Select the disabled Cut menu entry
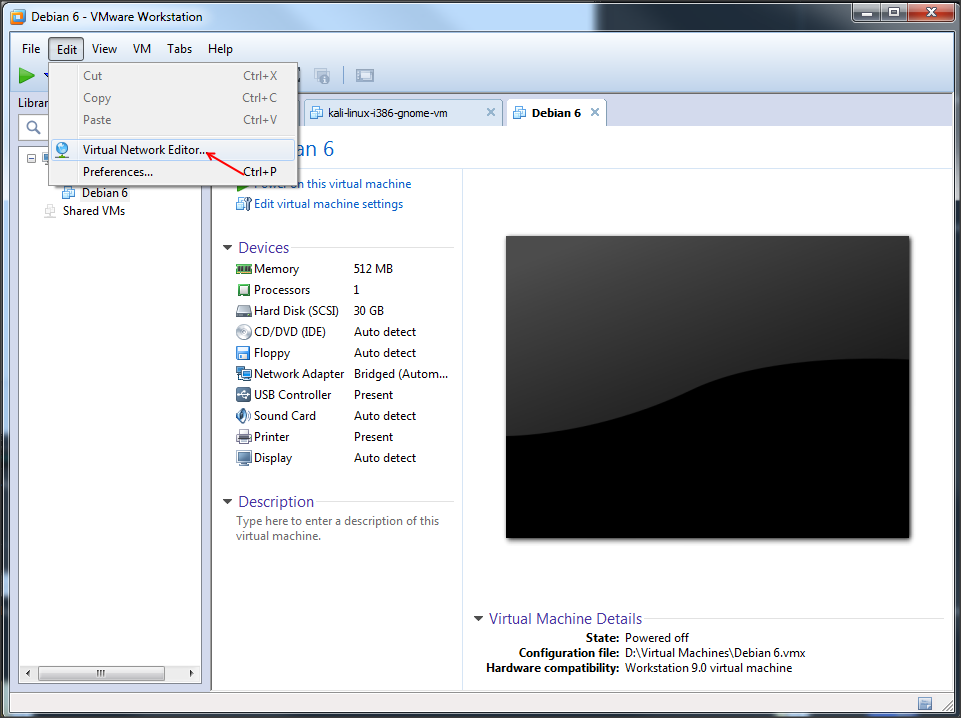 tap(173, 75)
